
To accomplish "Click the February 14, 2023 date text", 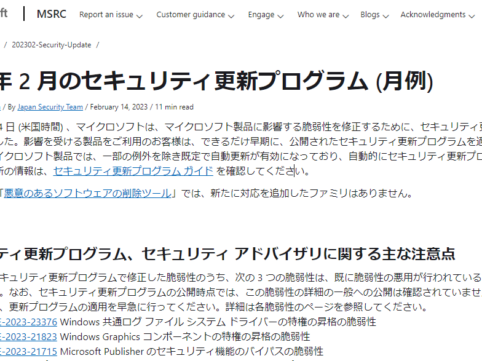I will 119,107.
